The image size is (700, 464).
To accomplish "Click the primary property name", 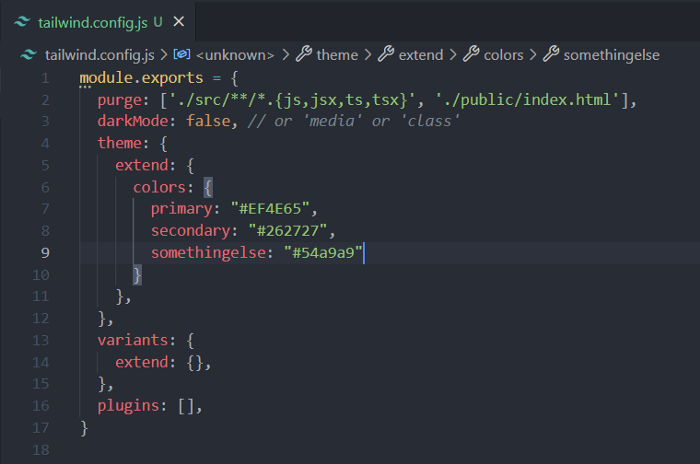I will click(x=181, y=209).
